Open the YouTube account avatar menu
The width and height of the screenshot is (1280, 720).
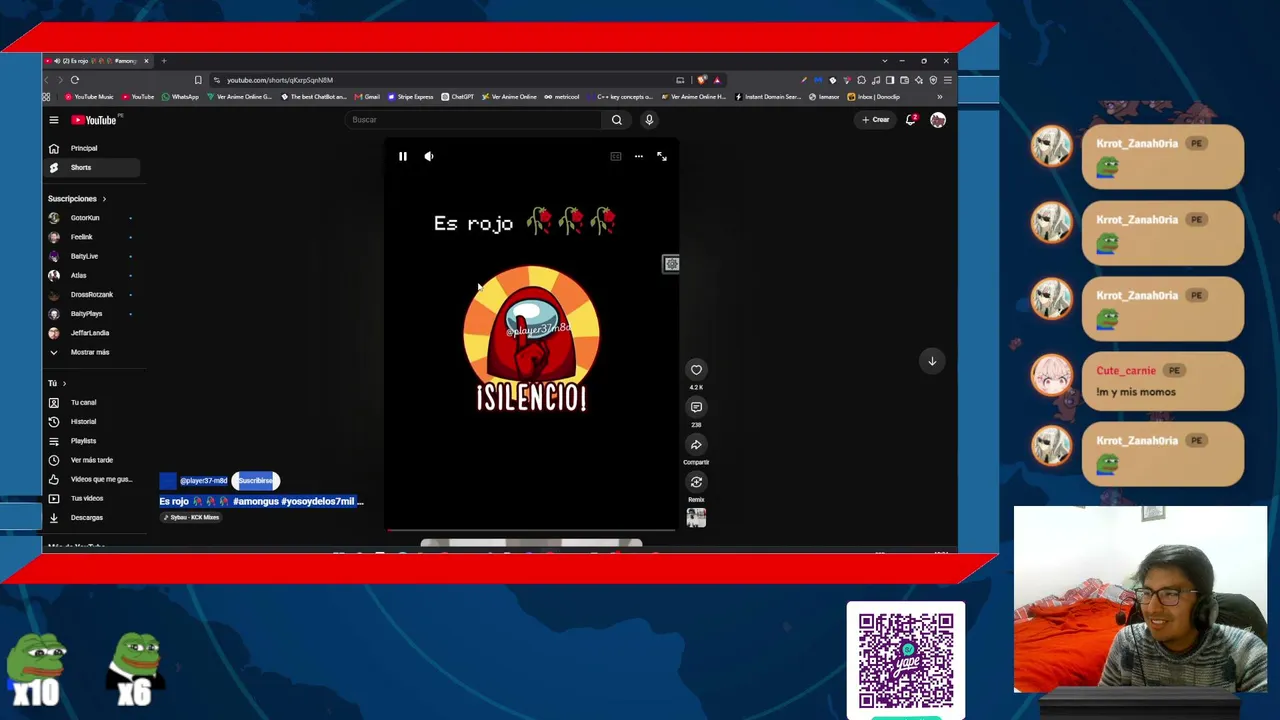click(938, 120)
